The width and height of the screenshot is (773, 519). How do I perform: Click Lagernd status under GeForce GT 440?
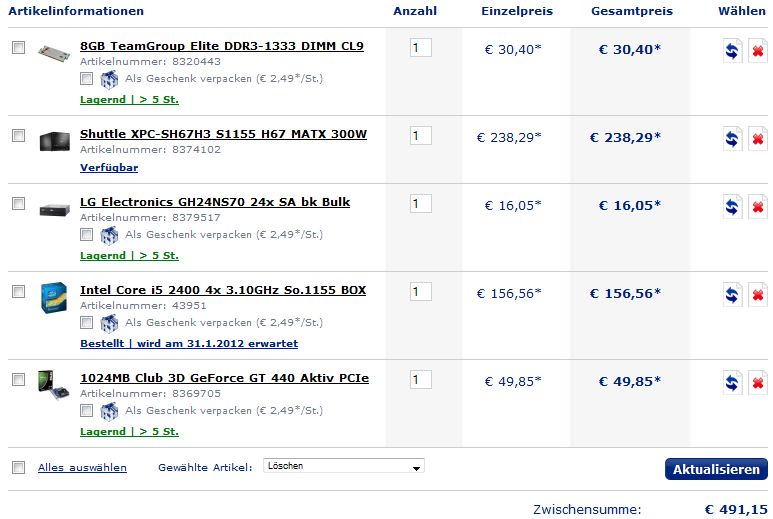pyautogui.click(x=129, y=432)
